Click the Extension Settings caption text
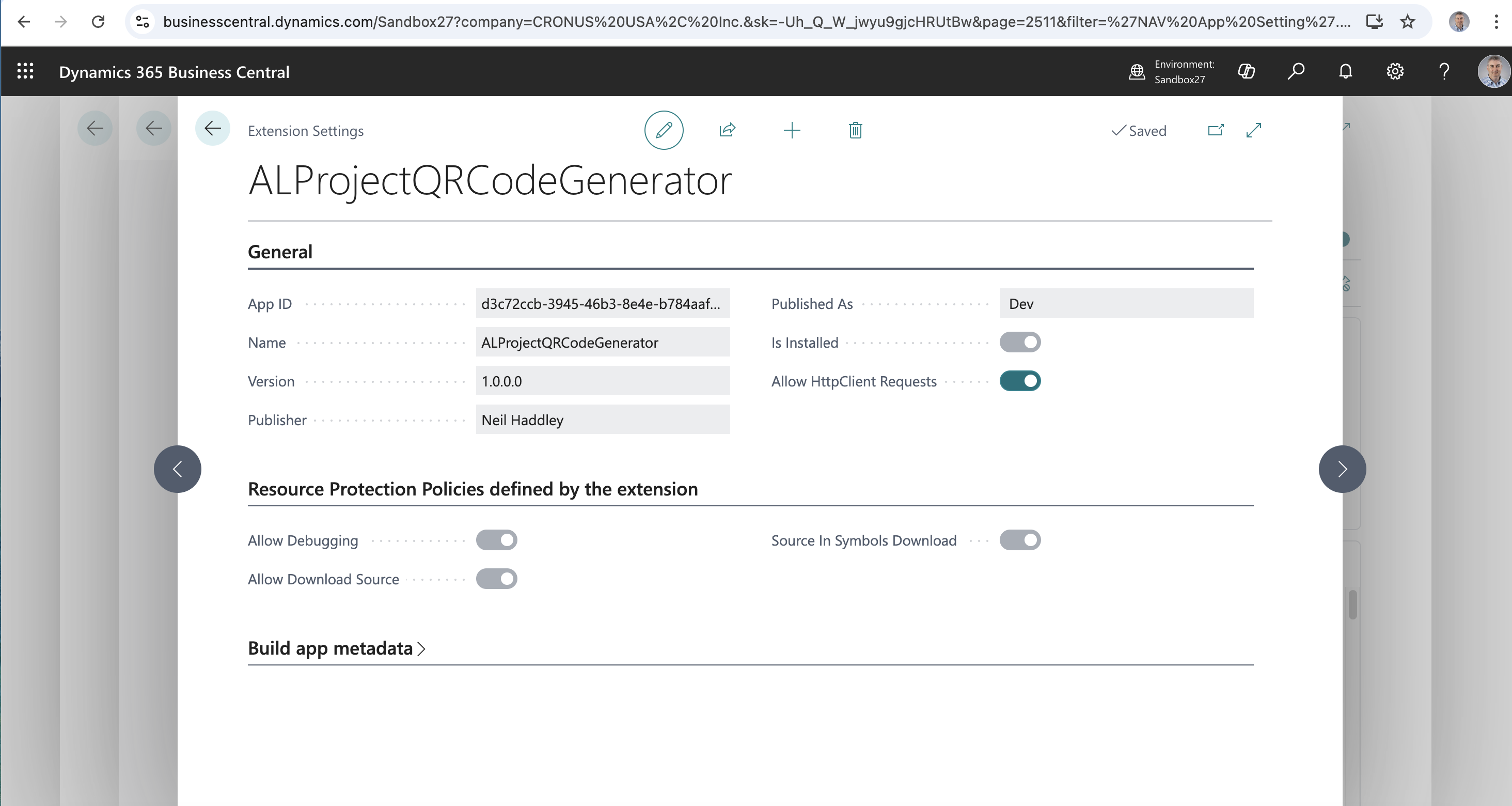 305,130
